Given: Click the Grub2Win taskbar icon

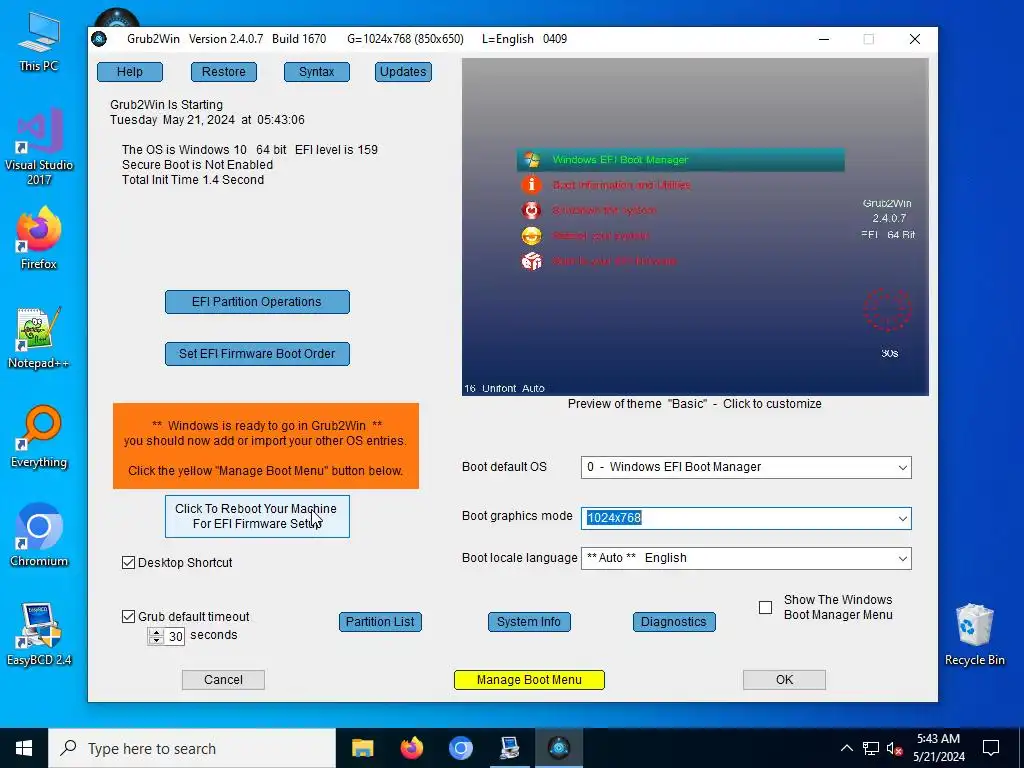Looking at the screenshot, I should point(559,748).
